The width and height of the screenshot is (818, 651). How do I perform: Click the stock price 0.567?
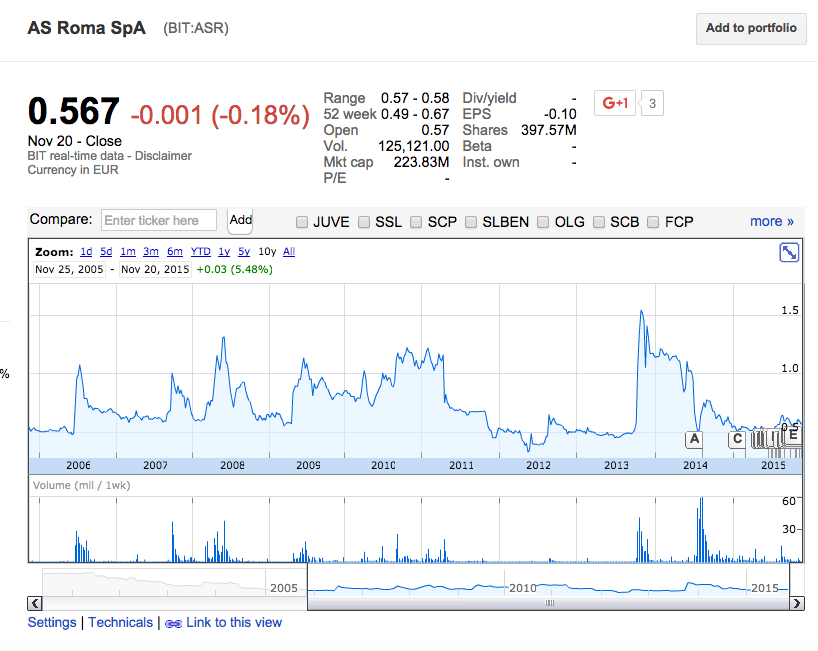(x=74, y=112)
